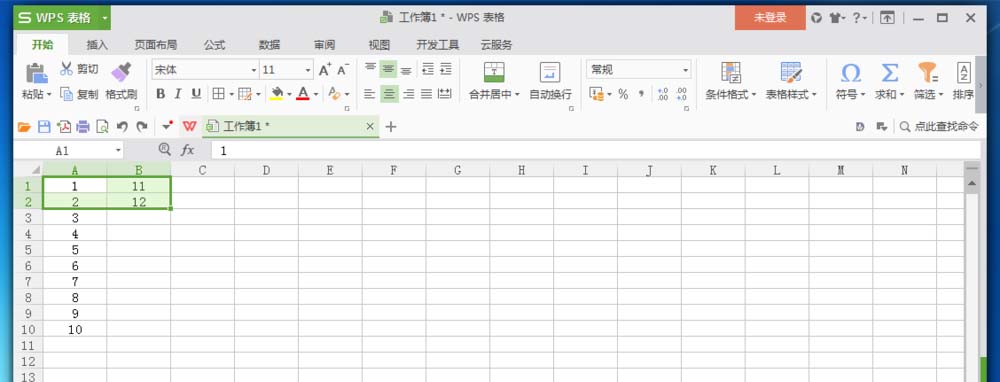This screenshot has width=1000, height=382.
Task: Click the Symbol (符号) omega icon
Action: [x=850, y=72]
